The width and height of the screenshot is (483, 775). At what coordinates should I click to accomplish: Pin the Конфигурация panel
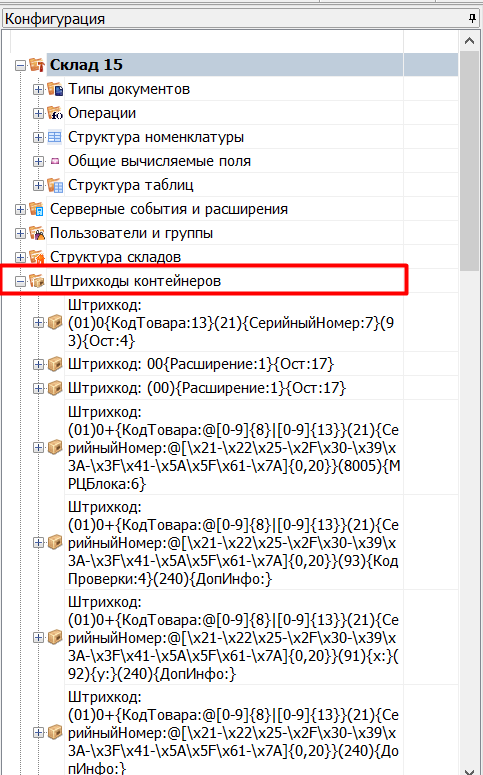tap(472, 18)
